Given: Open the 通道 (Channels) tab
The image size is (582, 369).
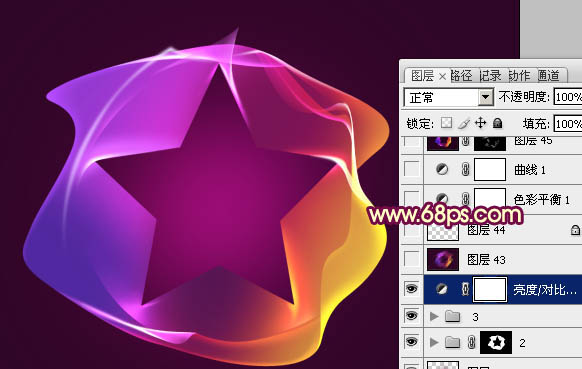Looking at the screenshot, I should (548, 76).
